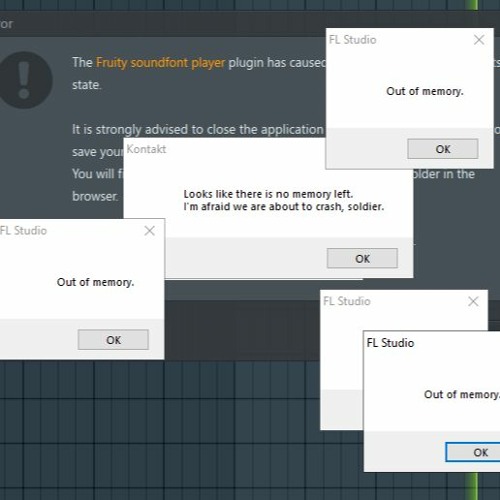The height and width of the screenshot is (500, 500).
Task: Close the left FL Studio dialog with X
Action: (x=149, y=231)
